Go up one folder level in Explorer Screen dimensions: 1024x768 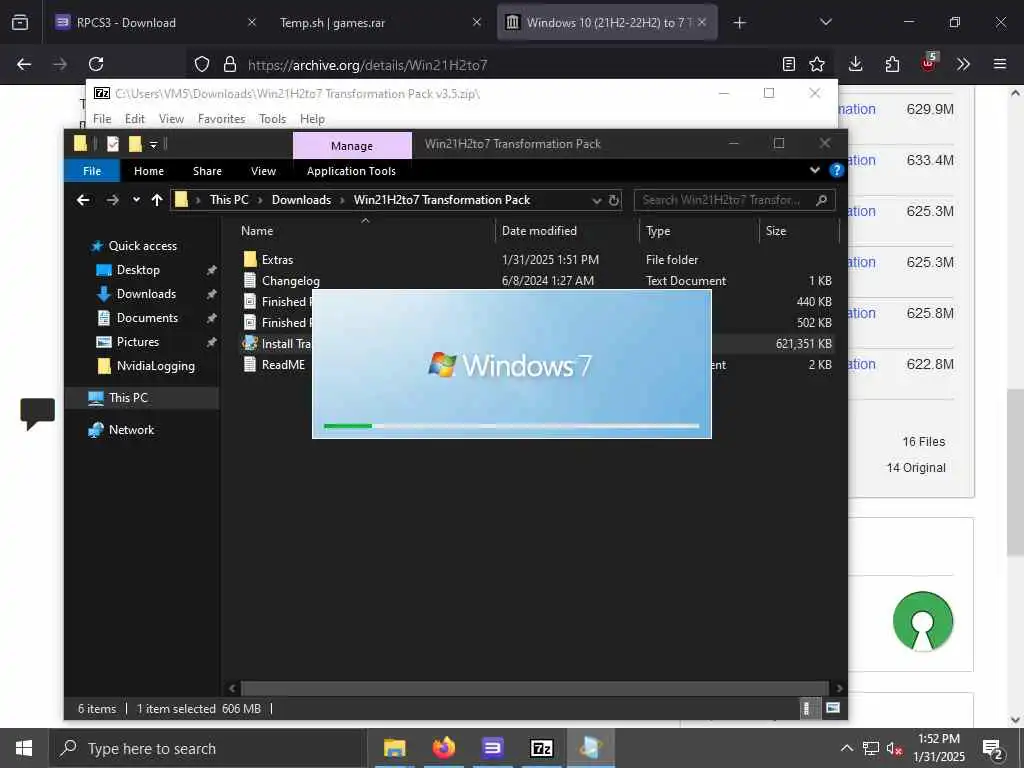(x=157, y=200)
